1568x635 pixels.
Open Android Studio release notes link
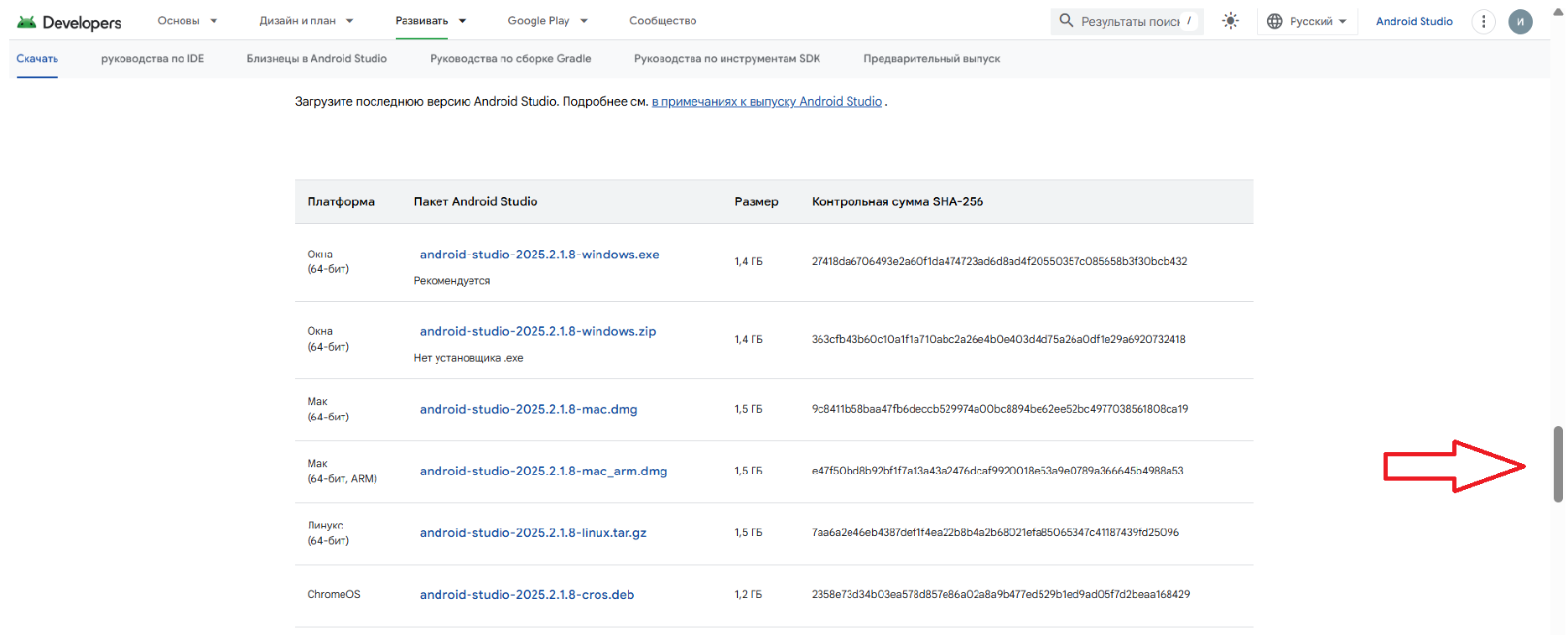click(x=766, y=101)
